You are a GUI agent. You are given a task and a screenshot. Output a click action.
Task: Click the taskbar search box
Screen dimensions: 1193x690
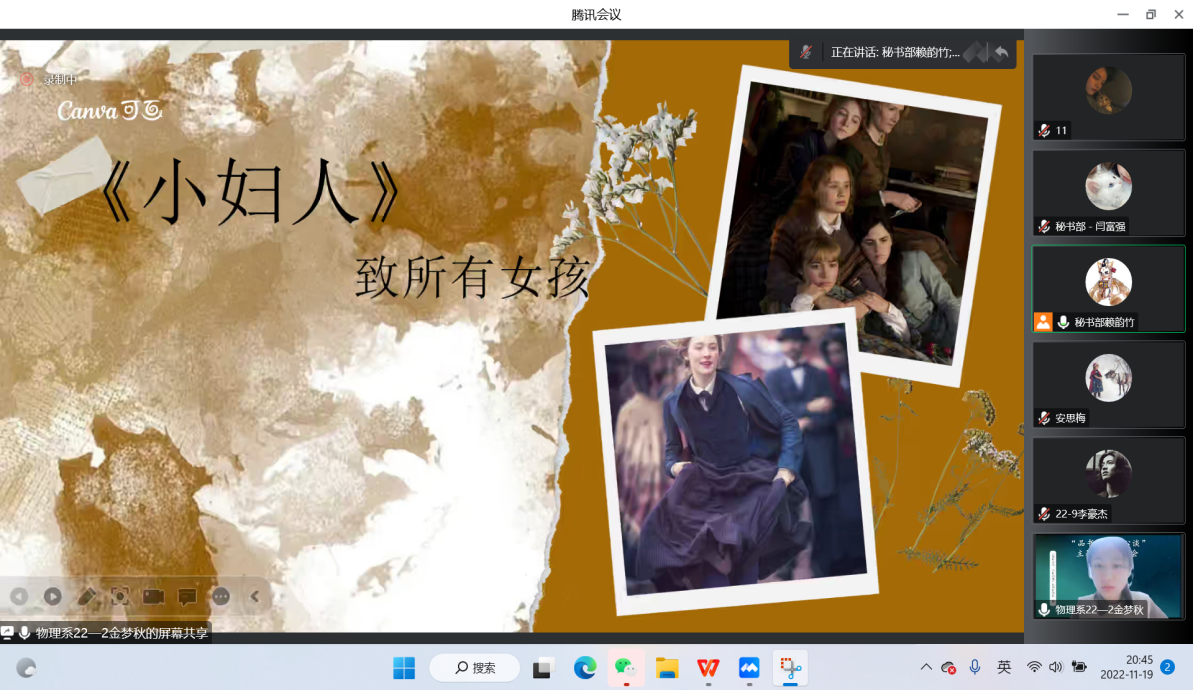click(474, 667)
